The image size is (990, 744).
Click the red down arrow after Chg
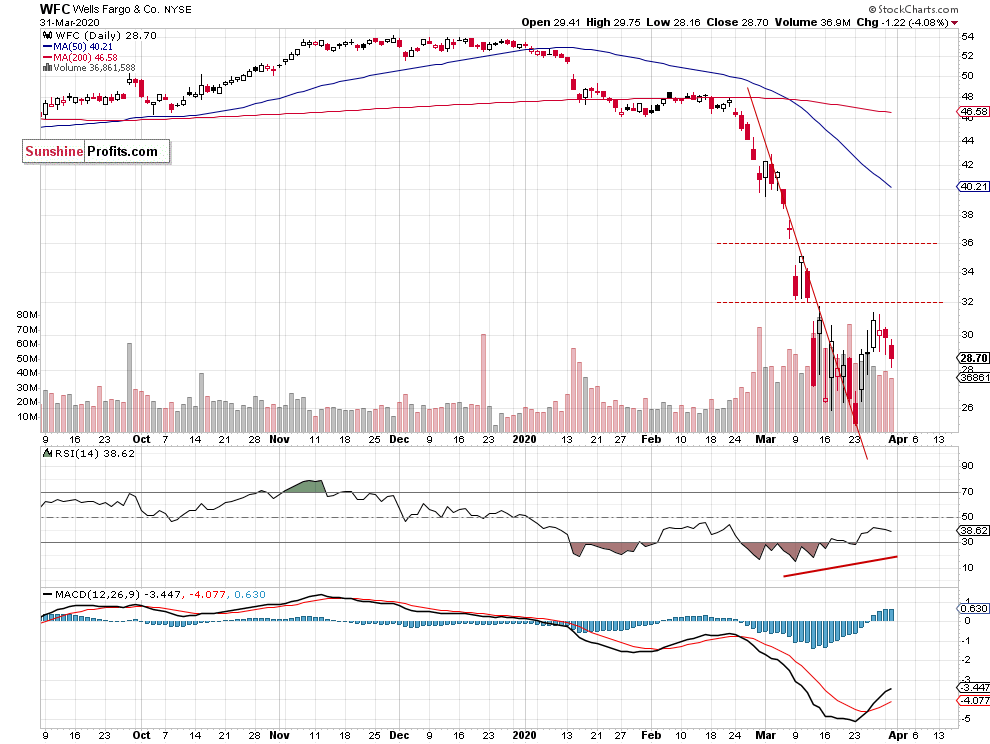coord(955,23)
